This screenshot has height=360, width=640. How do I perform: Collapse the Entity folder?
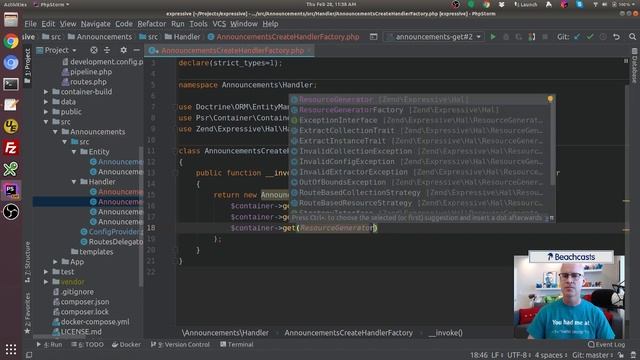pos(74,152)
